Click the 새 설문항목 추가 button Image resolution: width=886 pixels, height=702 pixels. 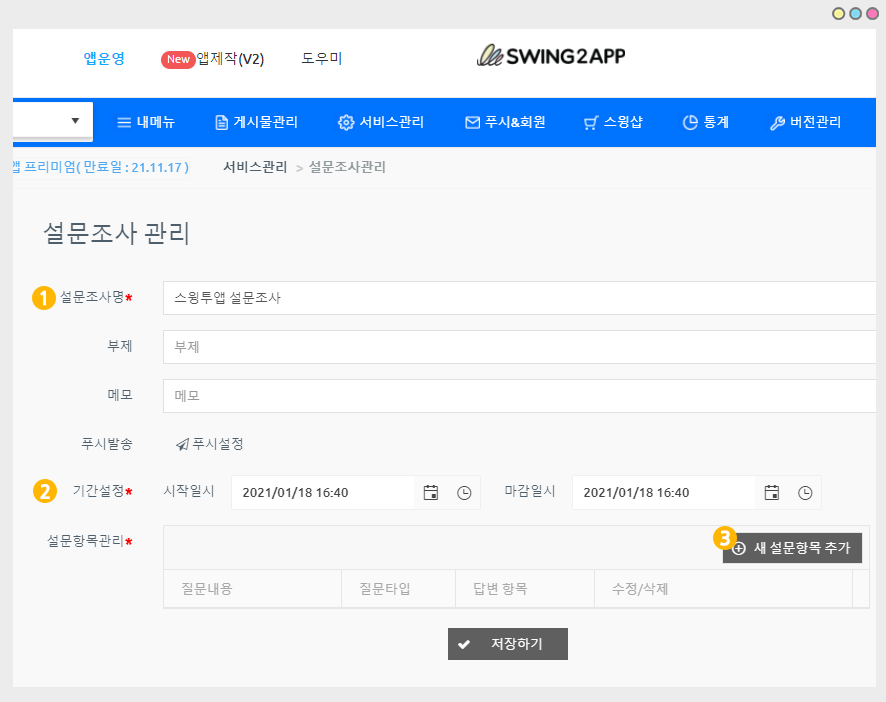coord(792,548)
